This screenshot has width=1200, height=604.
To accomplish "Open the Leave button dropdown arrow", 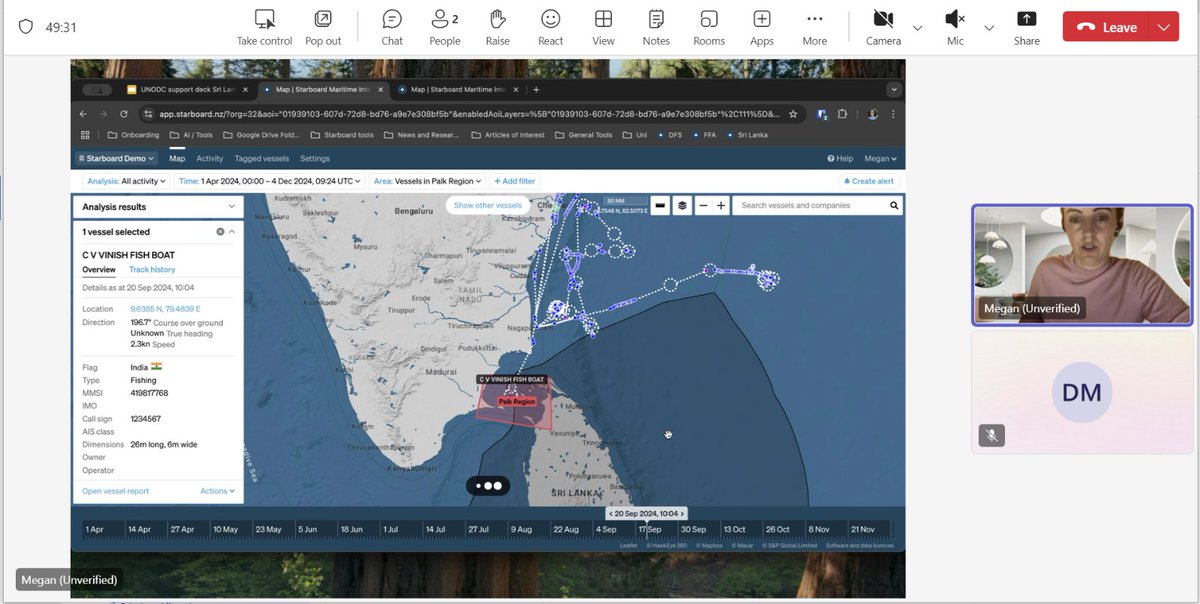I will (1163, 27).
